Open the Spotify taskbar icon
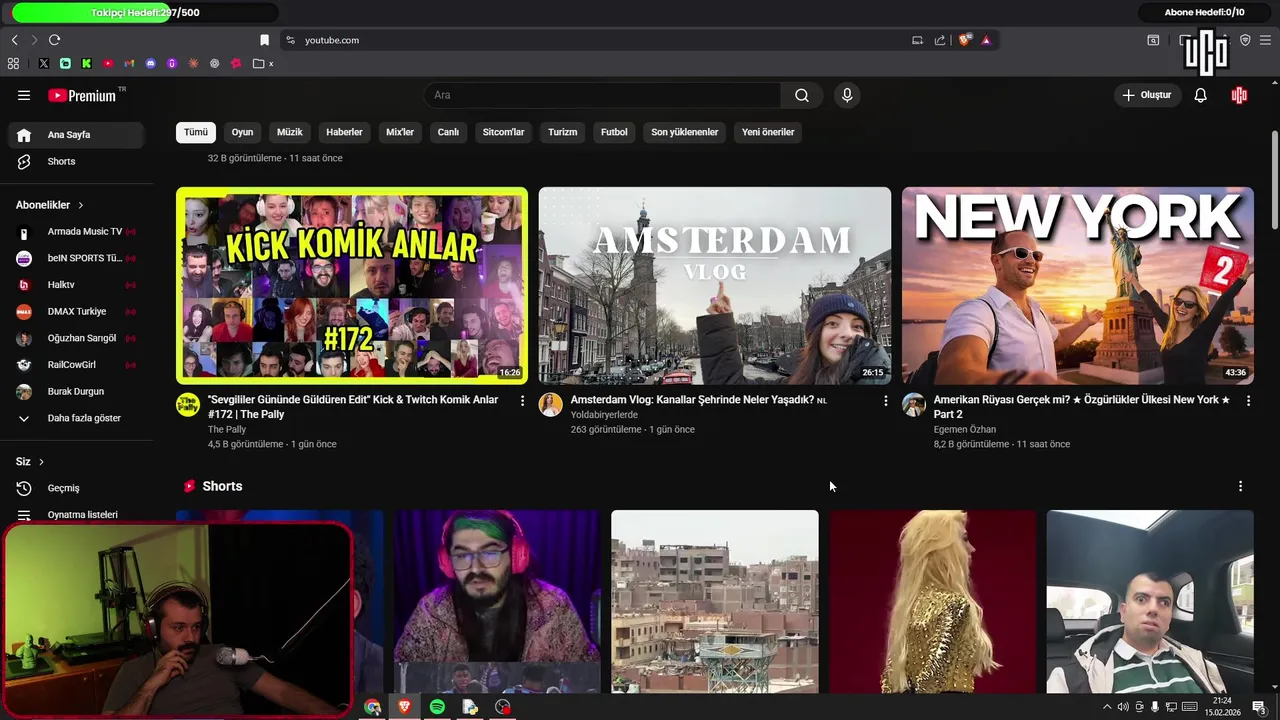Viewport: 1280px width, 720px height. (x=437, y=707)
